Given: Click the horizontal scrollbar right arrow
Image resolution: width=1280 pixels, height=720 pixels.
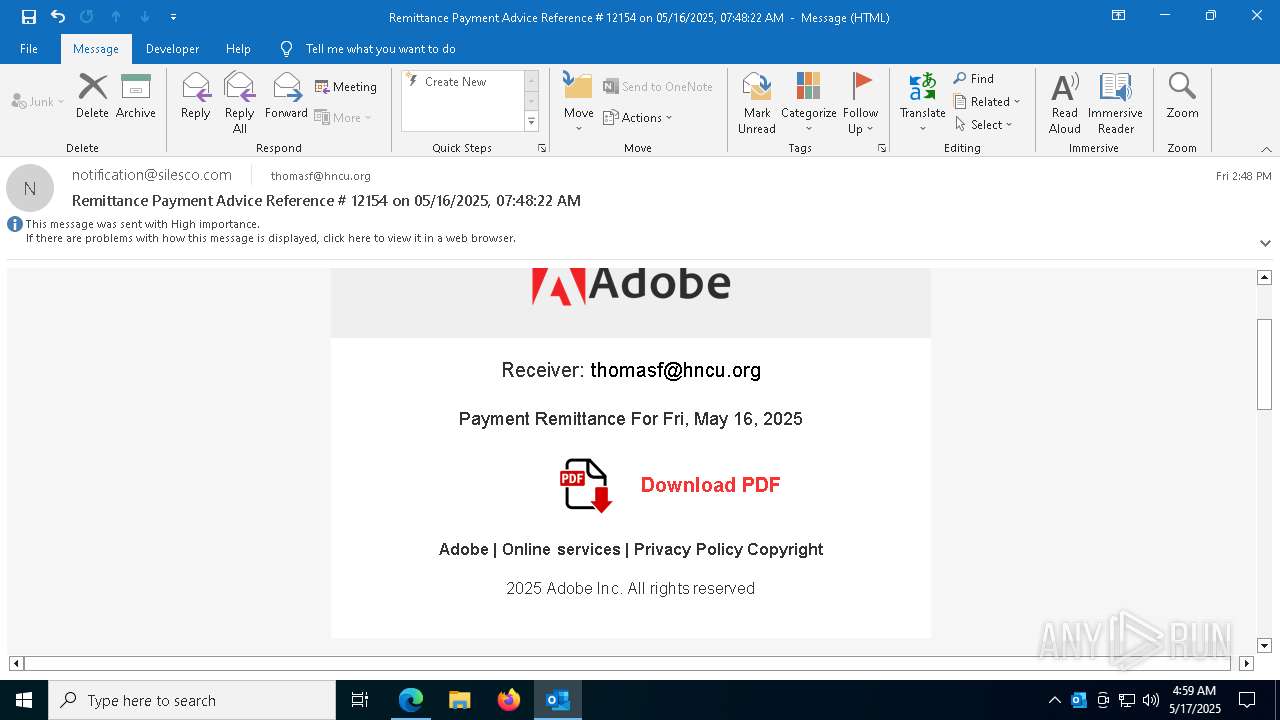Looking at the screenshot, I should [1246, 663].
